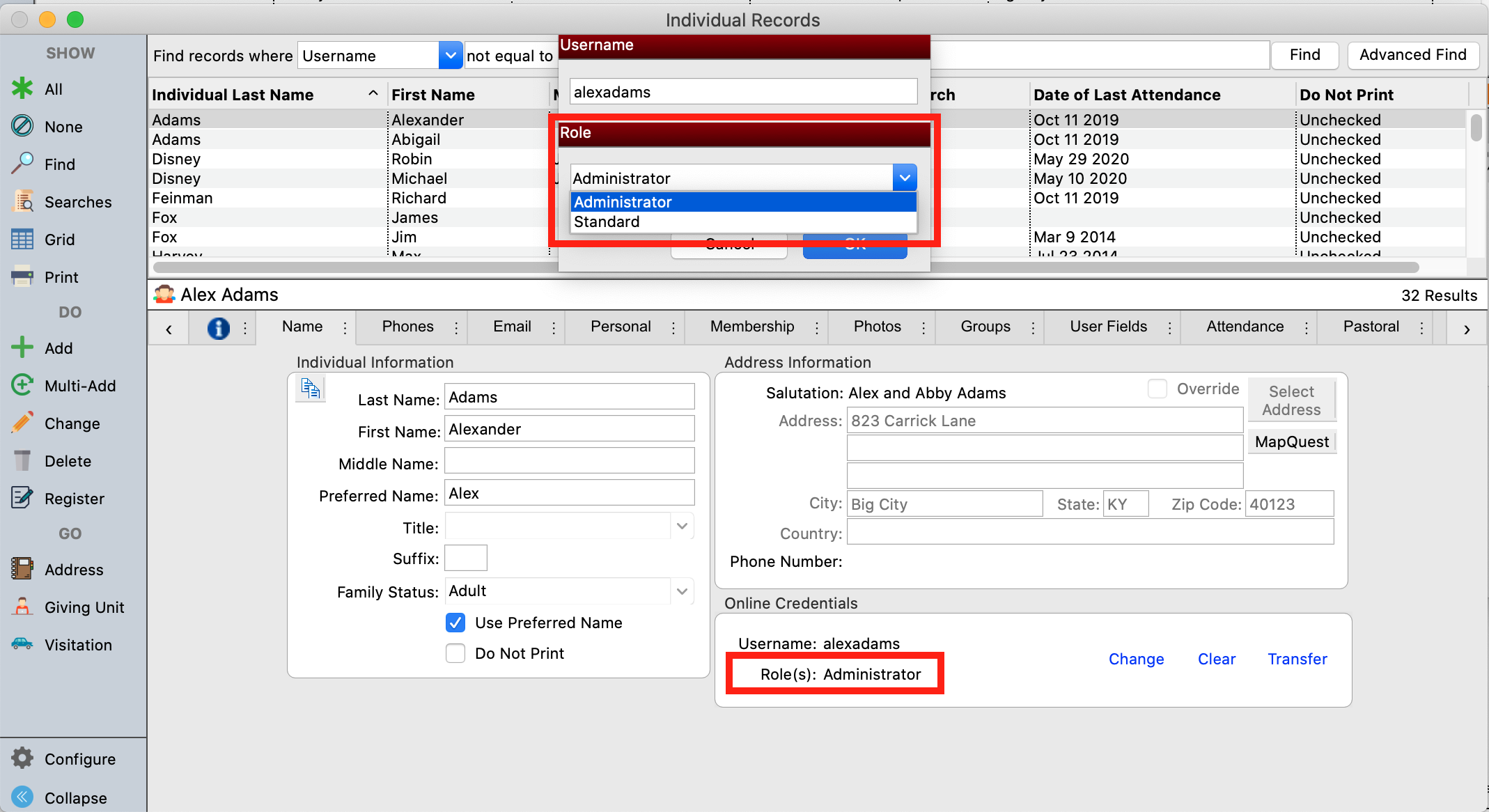This screenshot has width=1489, height=812.
Task: Click the Transfer credentials link
Action: [1297, 659]
